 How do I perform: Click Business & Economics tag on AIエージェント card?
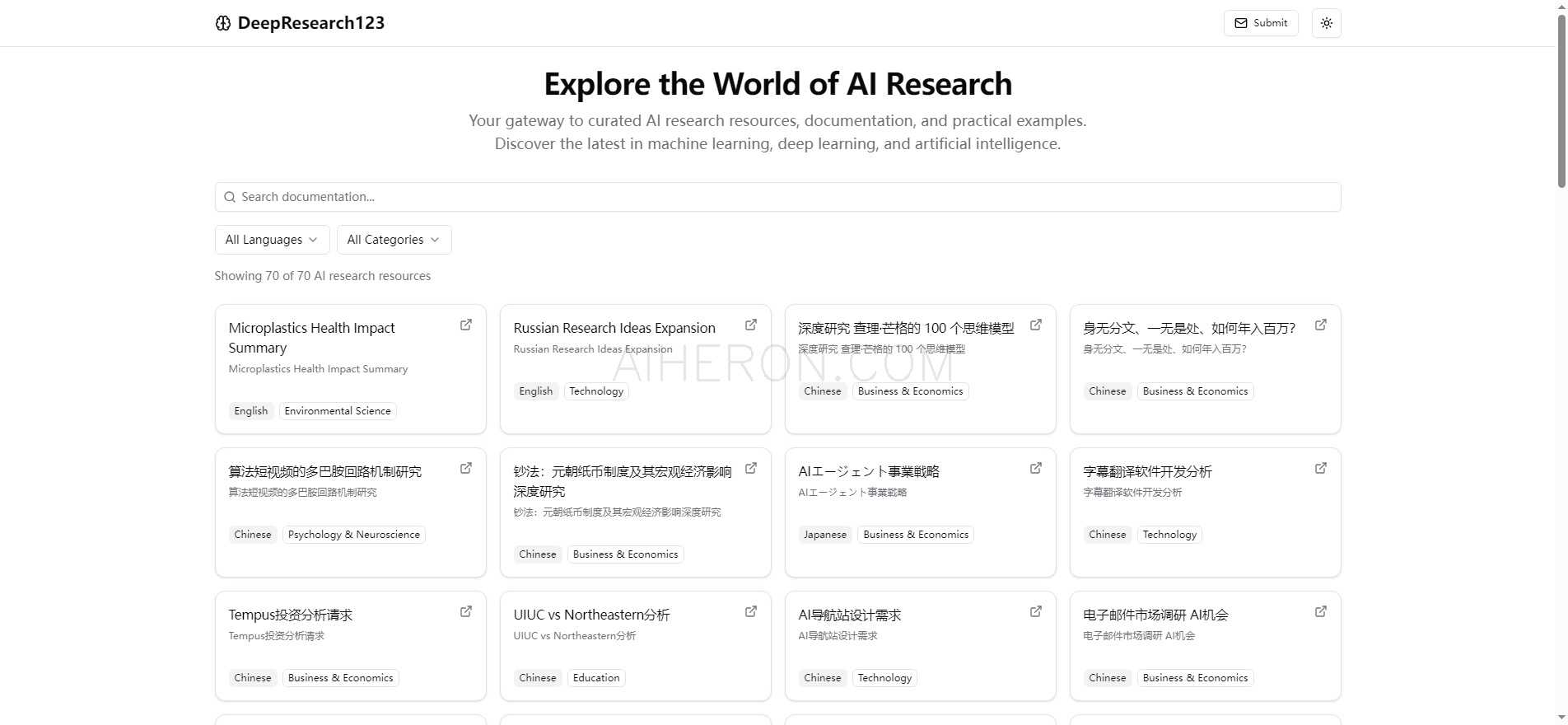tap(916, 535)
